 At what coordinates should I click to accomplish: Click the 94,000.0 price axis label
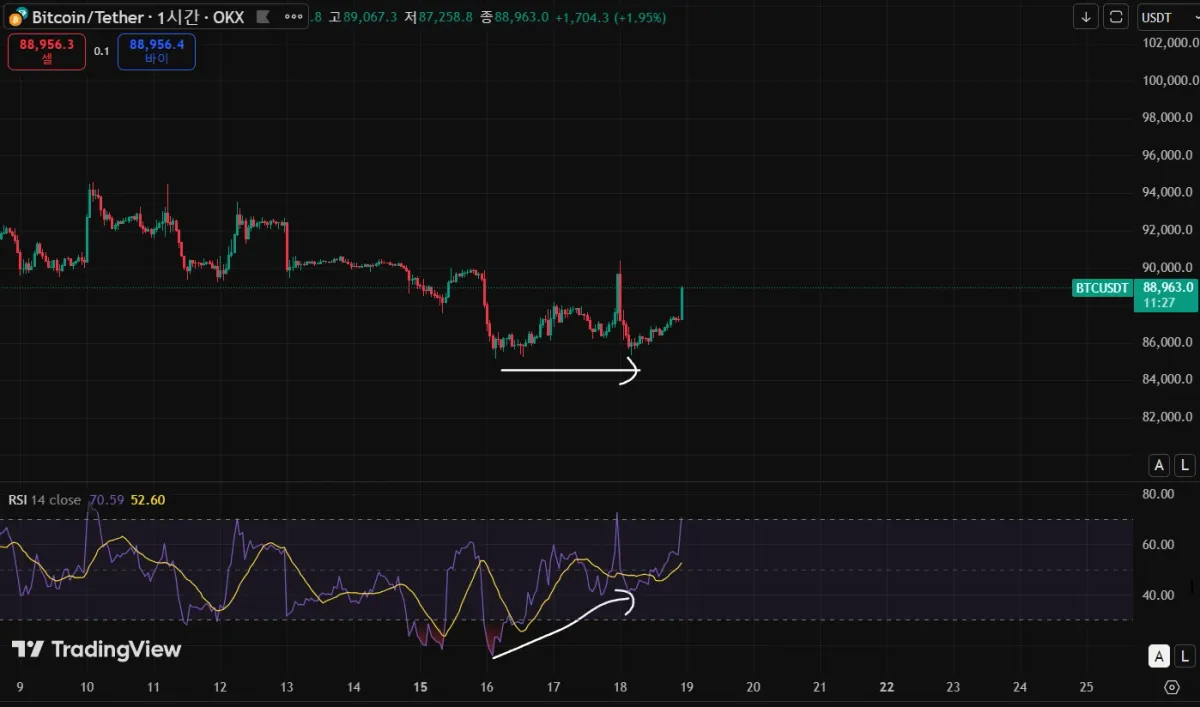(1169, 193)
